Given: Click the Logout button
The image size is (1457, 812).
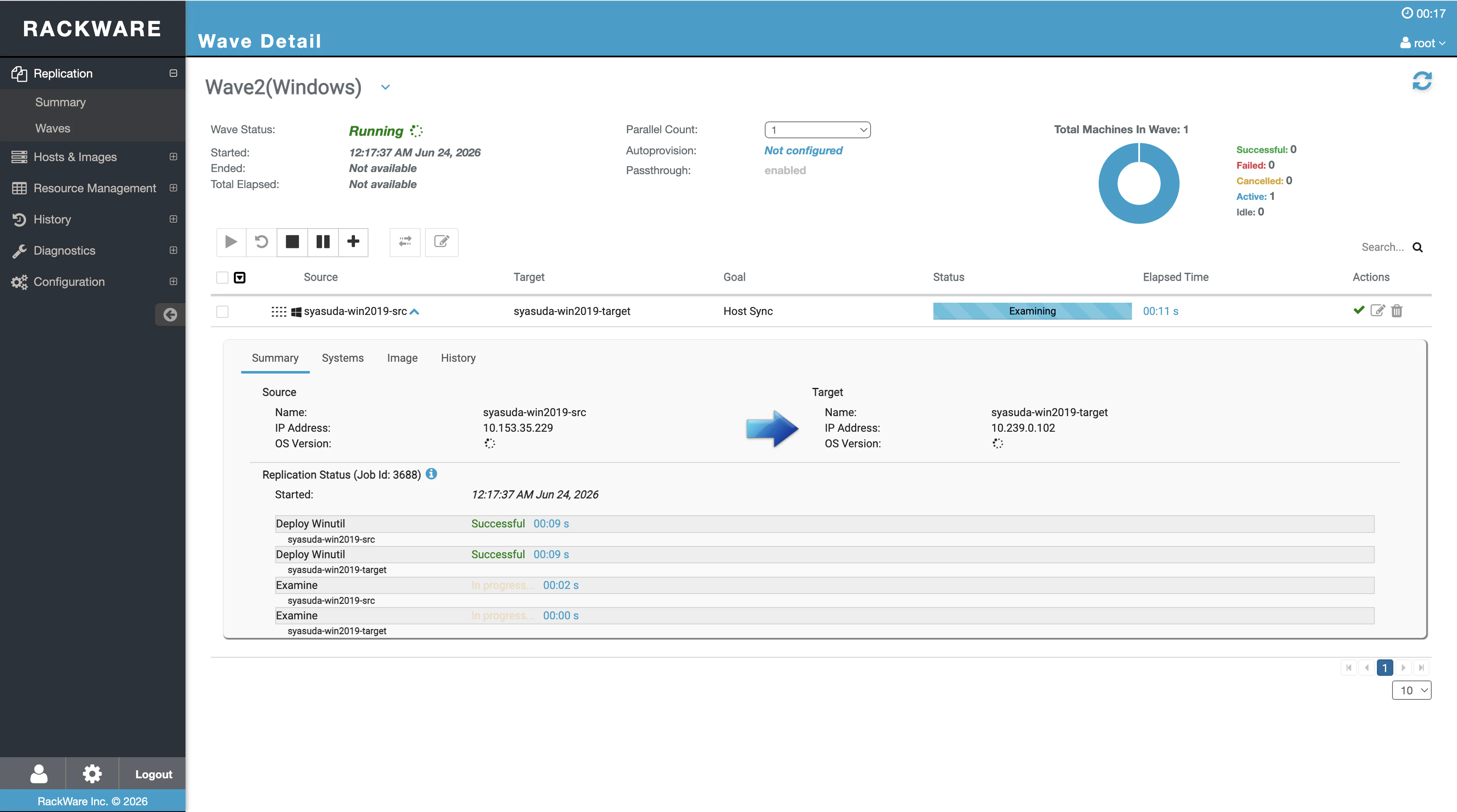Looking at the screenshot, I should tap(153, 774).
